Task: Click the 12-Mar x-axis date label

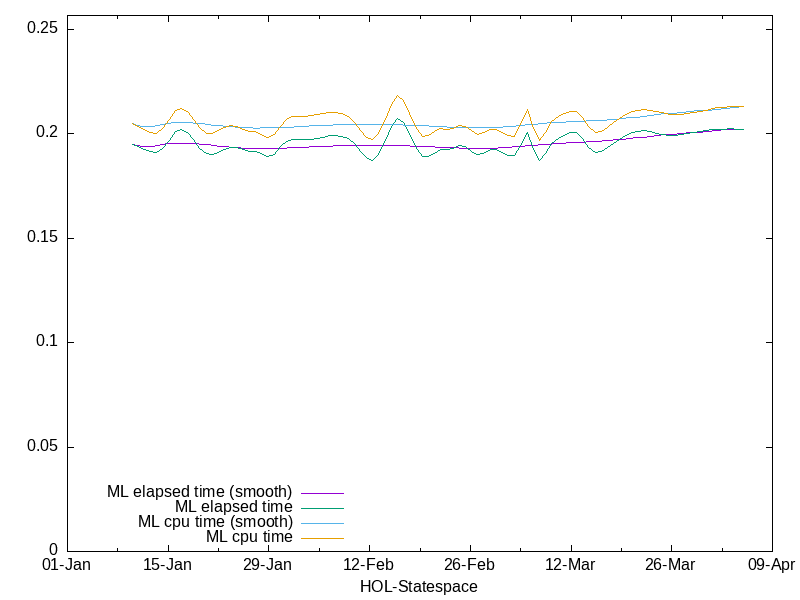Action: point(570,565)
